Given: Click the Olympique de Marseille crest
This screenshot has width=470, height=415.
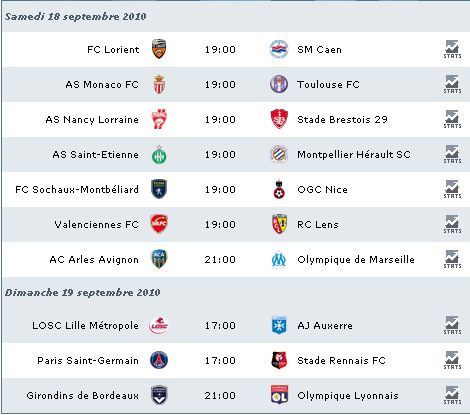Looking at the screenshot, I should 279,260.
